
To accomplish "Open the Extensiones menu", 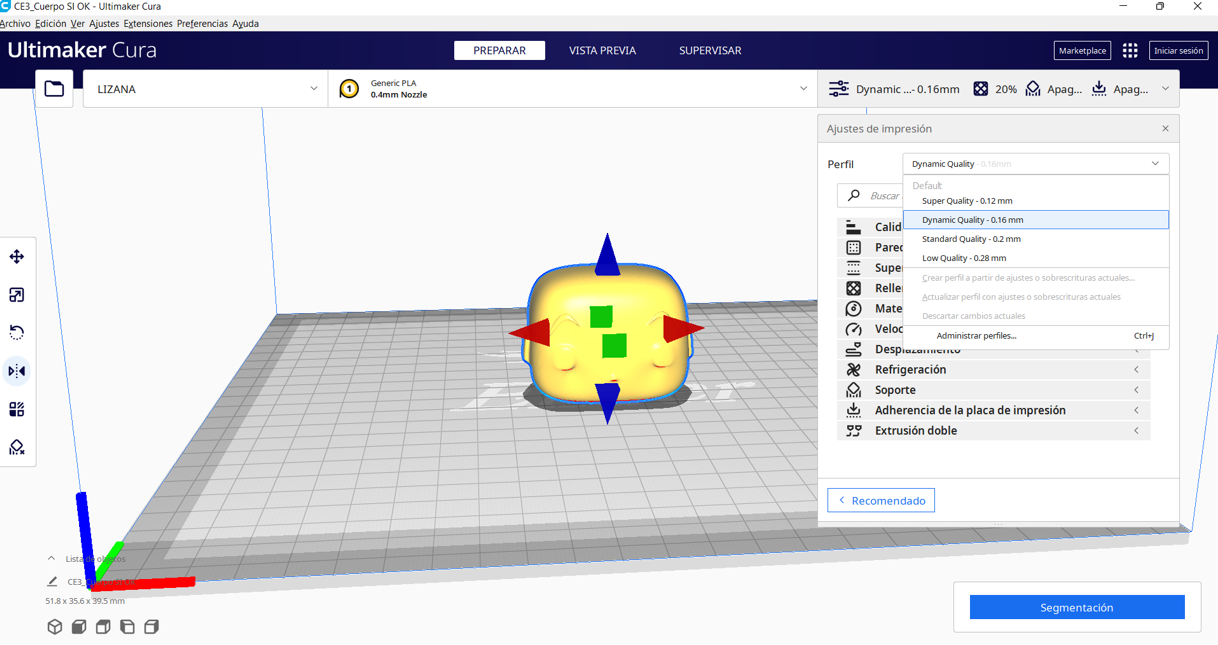I will (x=148, y=24).
